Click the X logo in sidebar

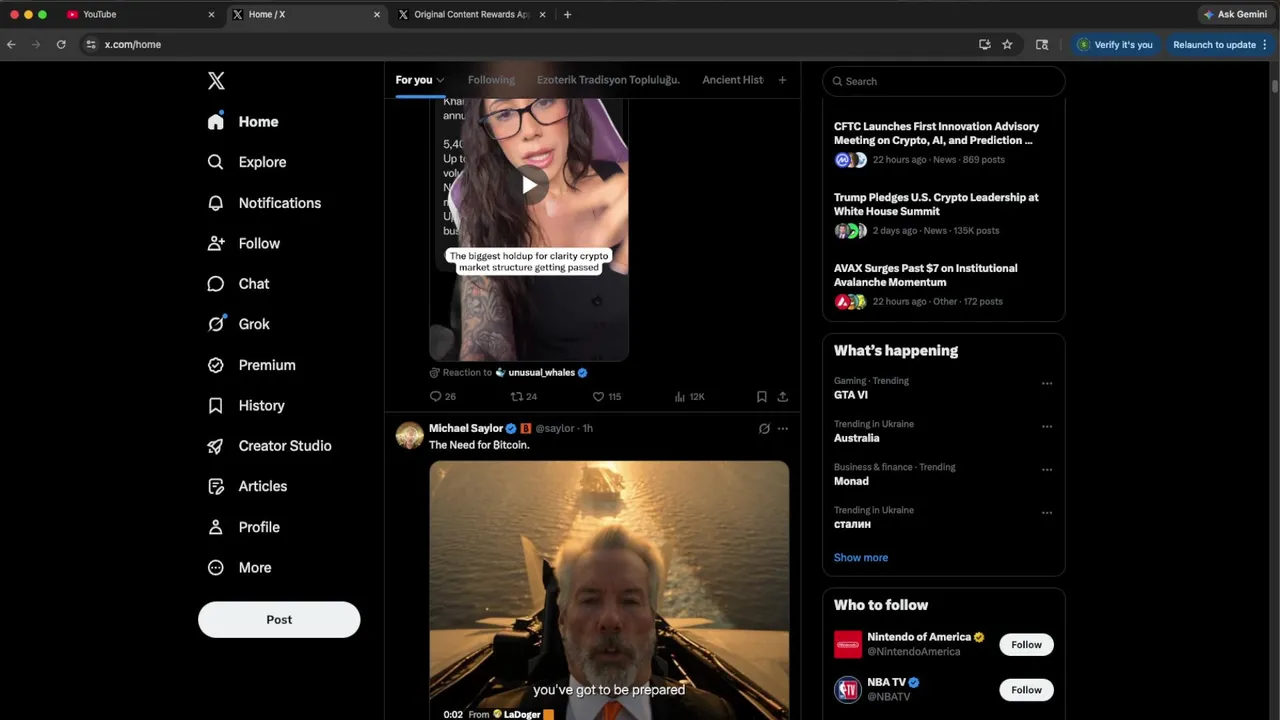point(216,81)
